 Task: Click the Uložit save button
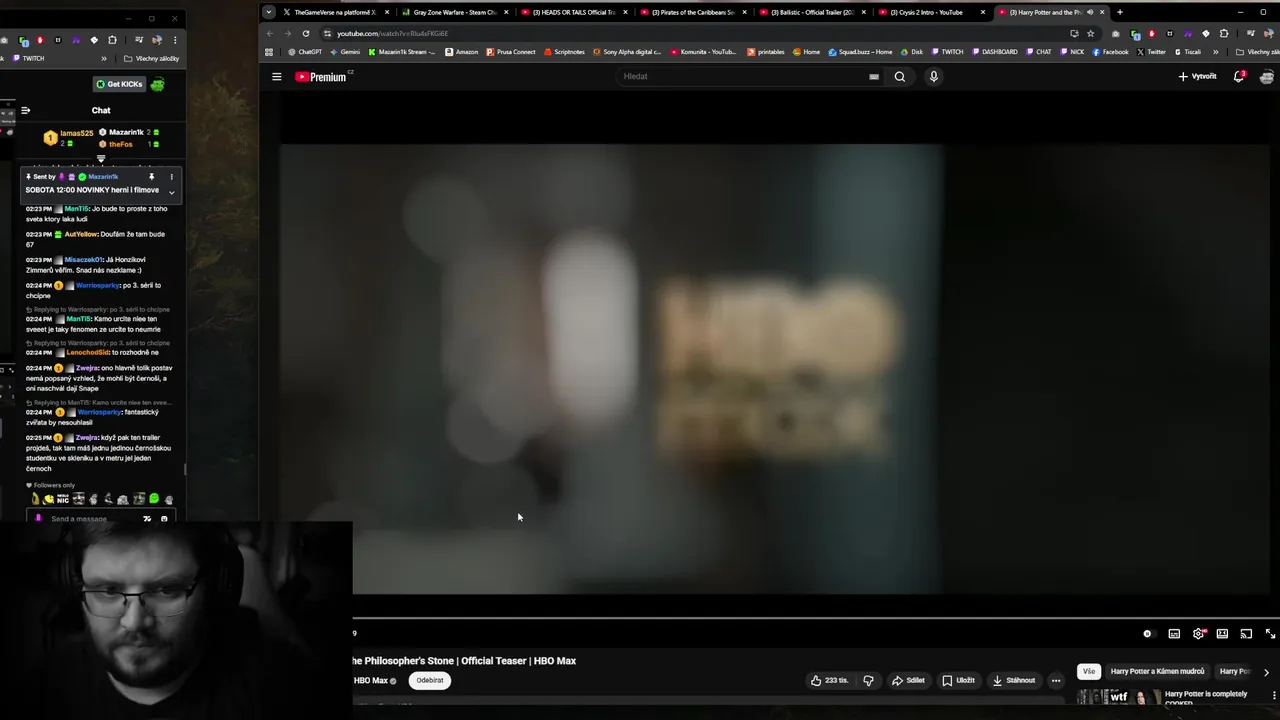pos(958,680)
